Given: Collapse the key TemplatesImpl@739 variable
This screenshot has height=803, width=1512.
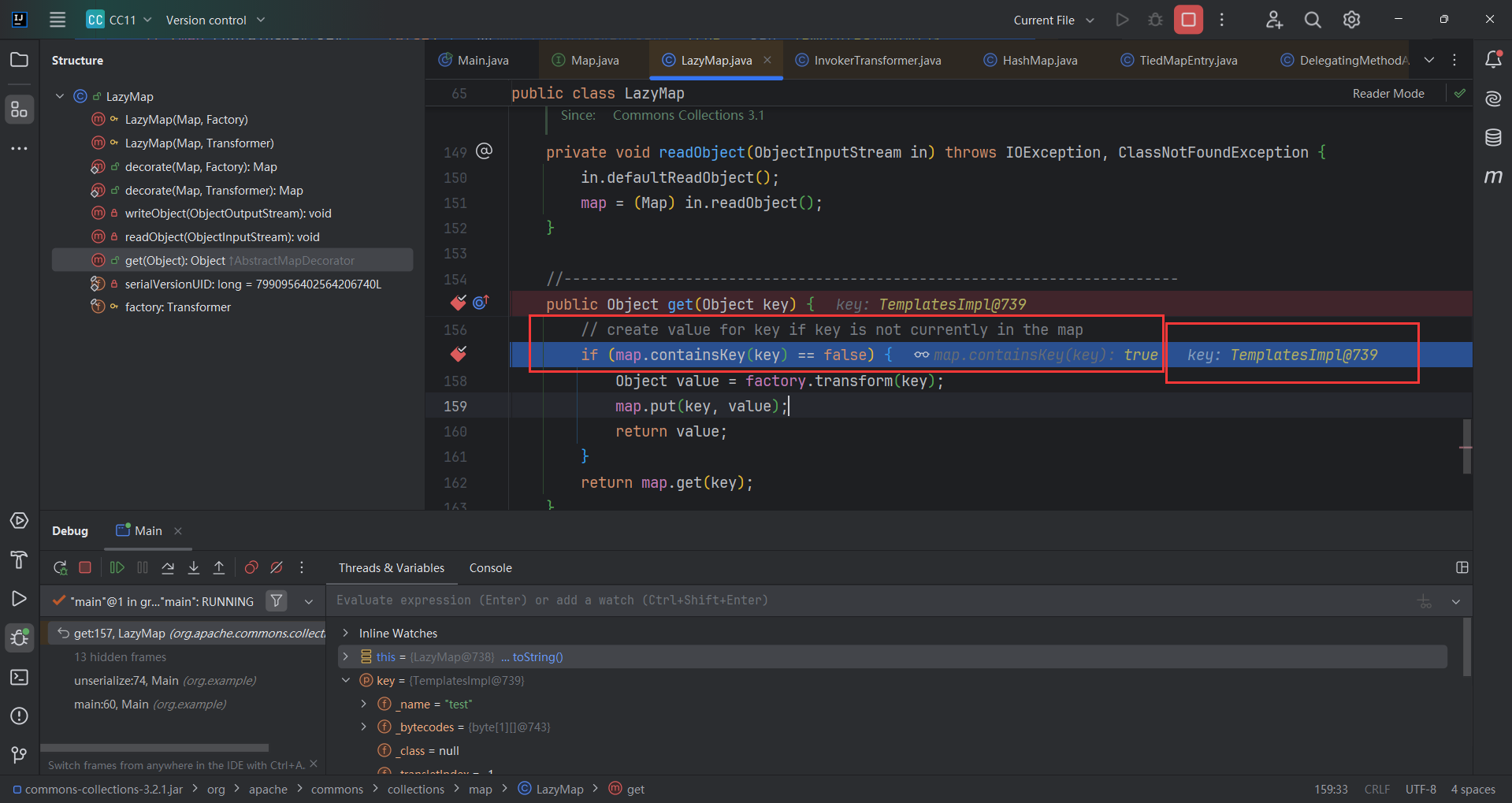Looking at the screenshot, I should [345, 680].
